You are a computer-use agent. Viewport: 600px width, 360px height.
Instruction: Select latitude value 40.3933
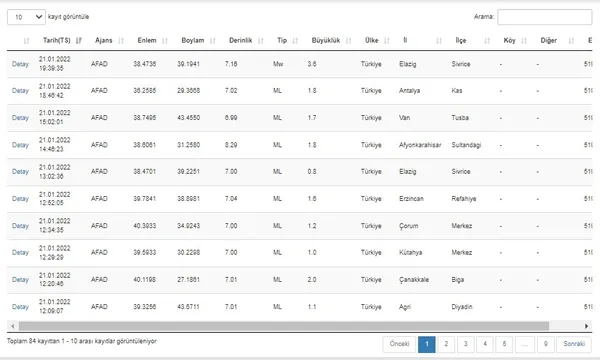pos(145,226)
